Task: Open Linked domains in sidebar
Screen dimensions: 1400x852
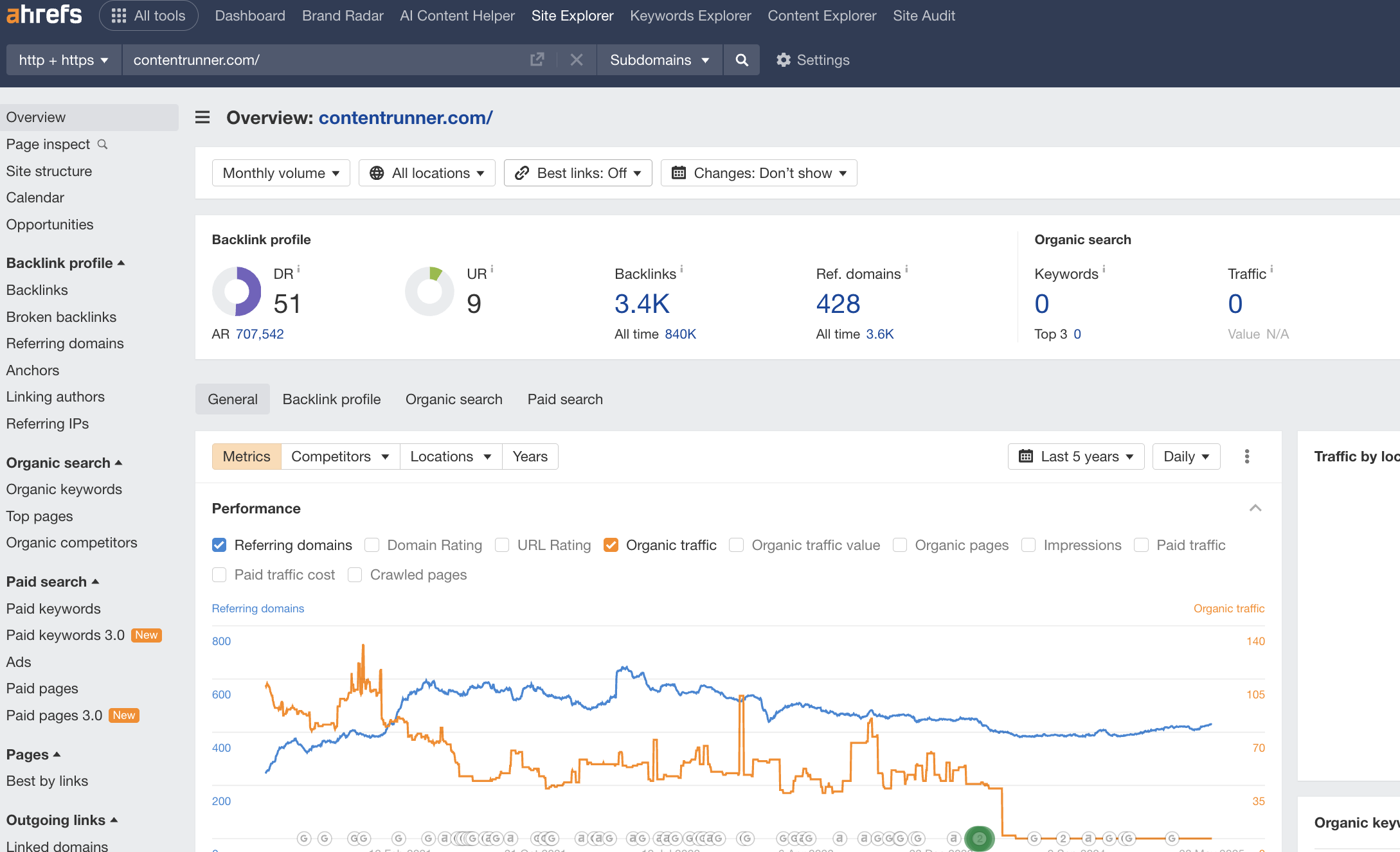Action: coord(57,846)
